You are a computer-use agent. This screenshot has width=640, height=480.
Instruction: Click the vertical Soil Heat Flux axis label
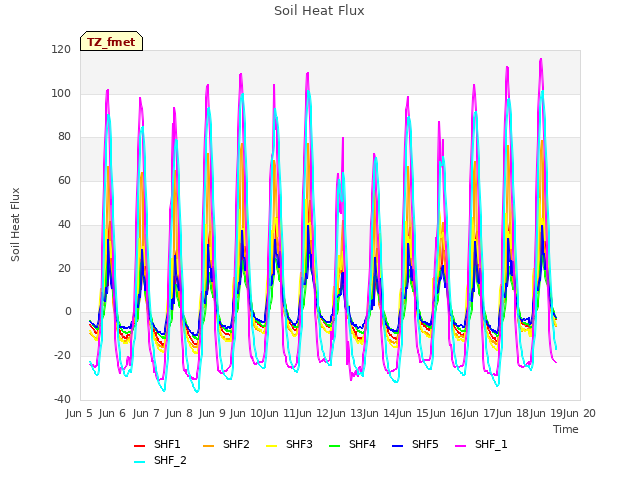(15, 224)
